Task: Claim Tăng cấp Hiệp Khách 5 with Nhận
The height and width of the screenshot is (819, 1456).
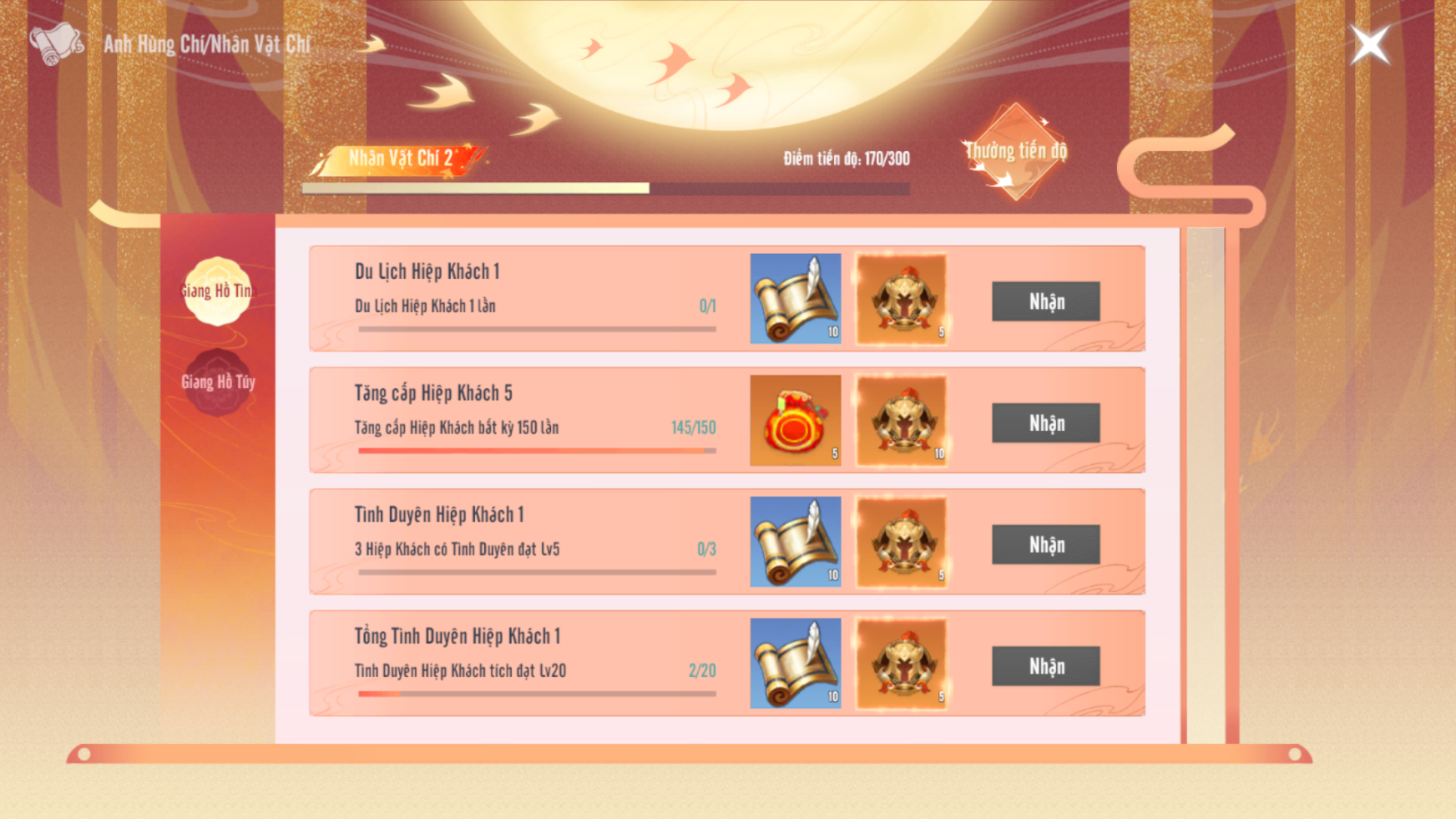Action: pyautogui.click(x=1045, y=423)
